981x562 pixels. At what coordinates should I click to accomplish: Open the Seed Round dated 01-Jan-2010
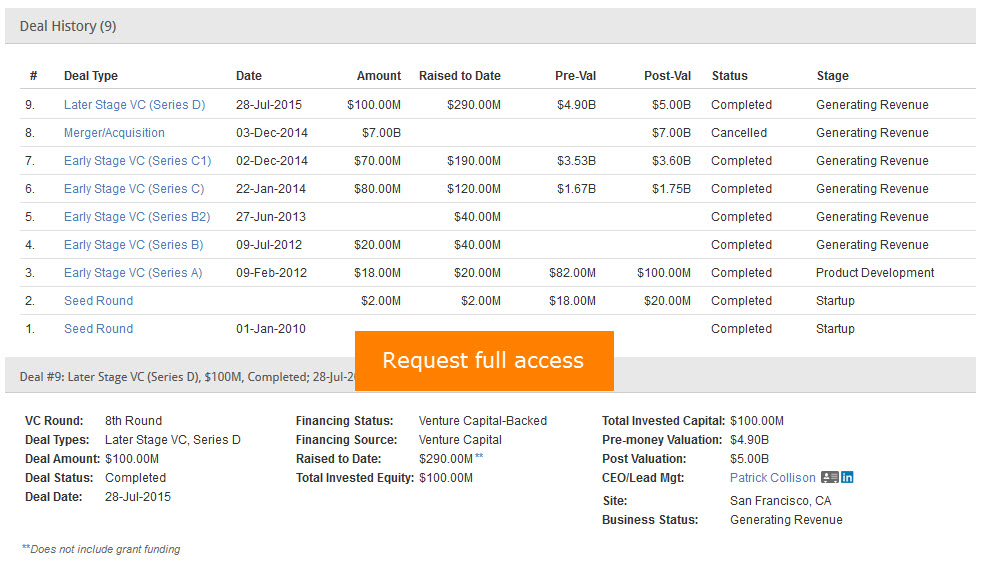(x=98, y=329)
